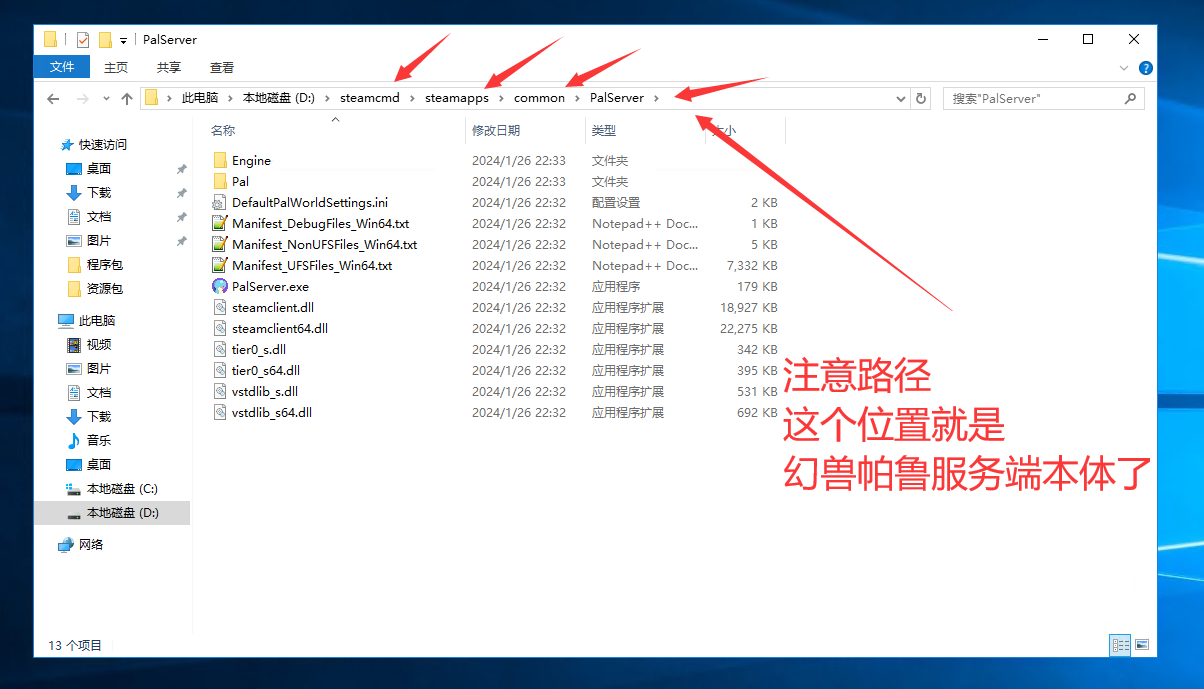1204x689 pixels.
Task: Expand chevron after PalServer breadcrumb
Action: click(x=657, y=98)
